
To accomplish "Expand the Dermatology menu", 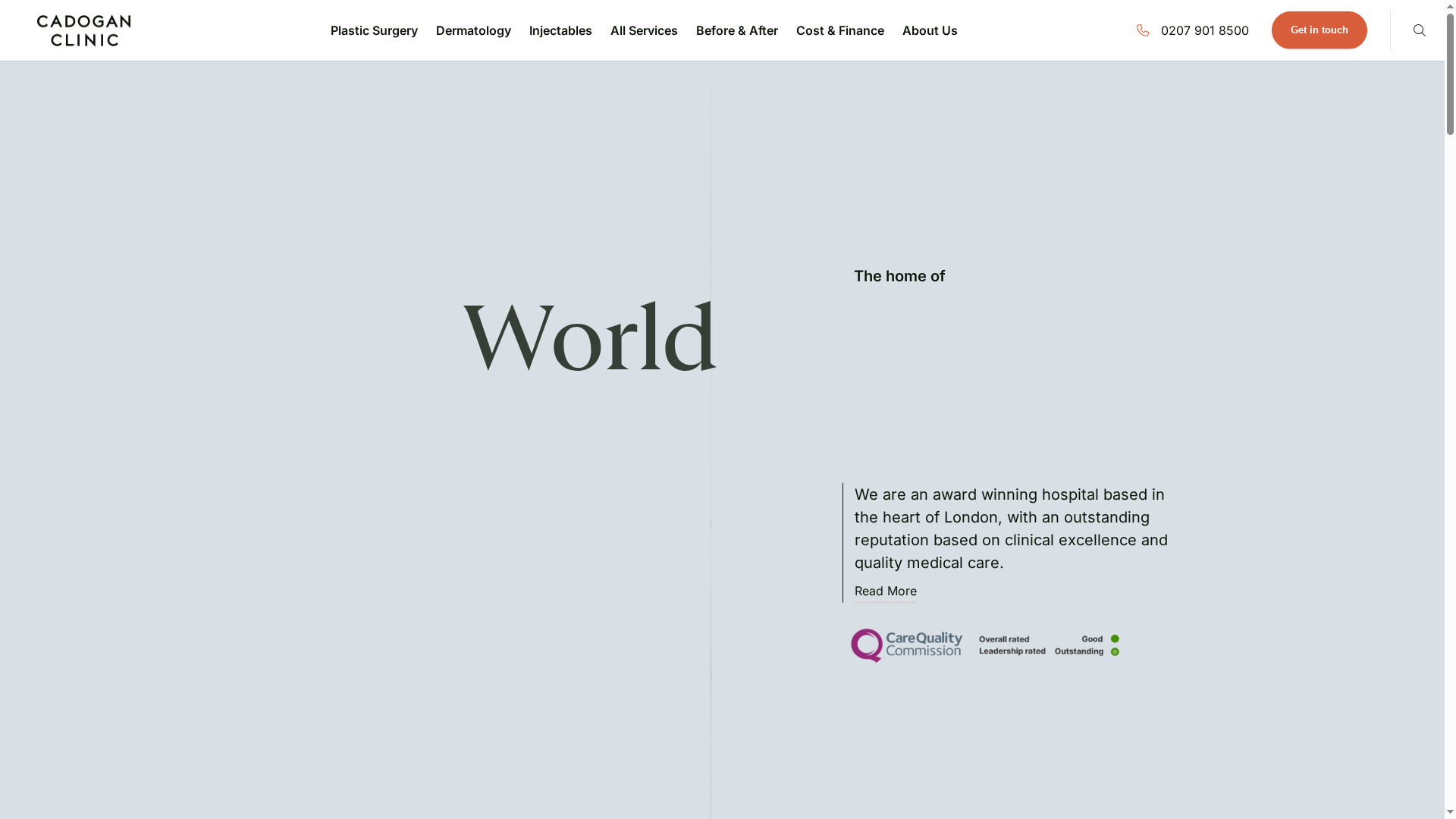I will point(473,30).
